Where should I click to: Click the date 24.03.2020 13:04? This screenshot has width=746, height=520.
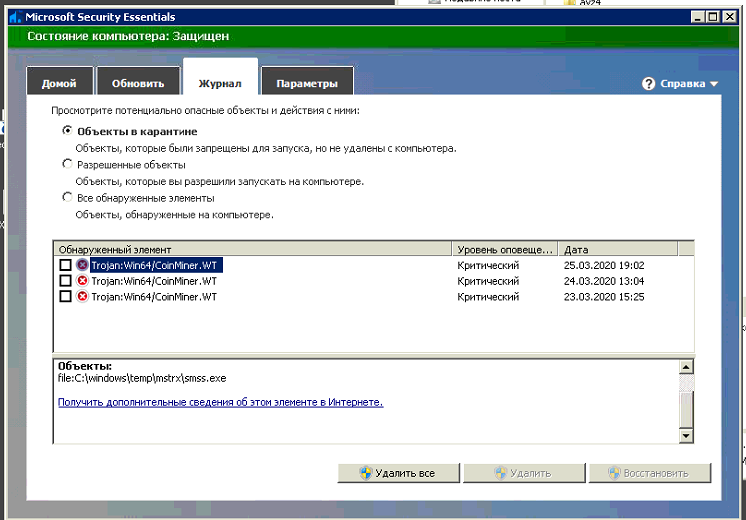point(604,281)
